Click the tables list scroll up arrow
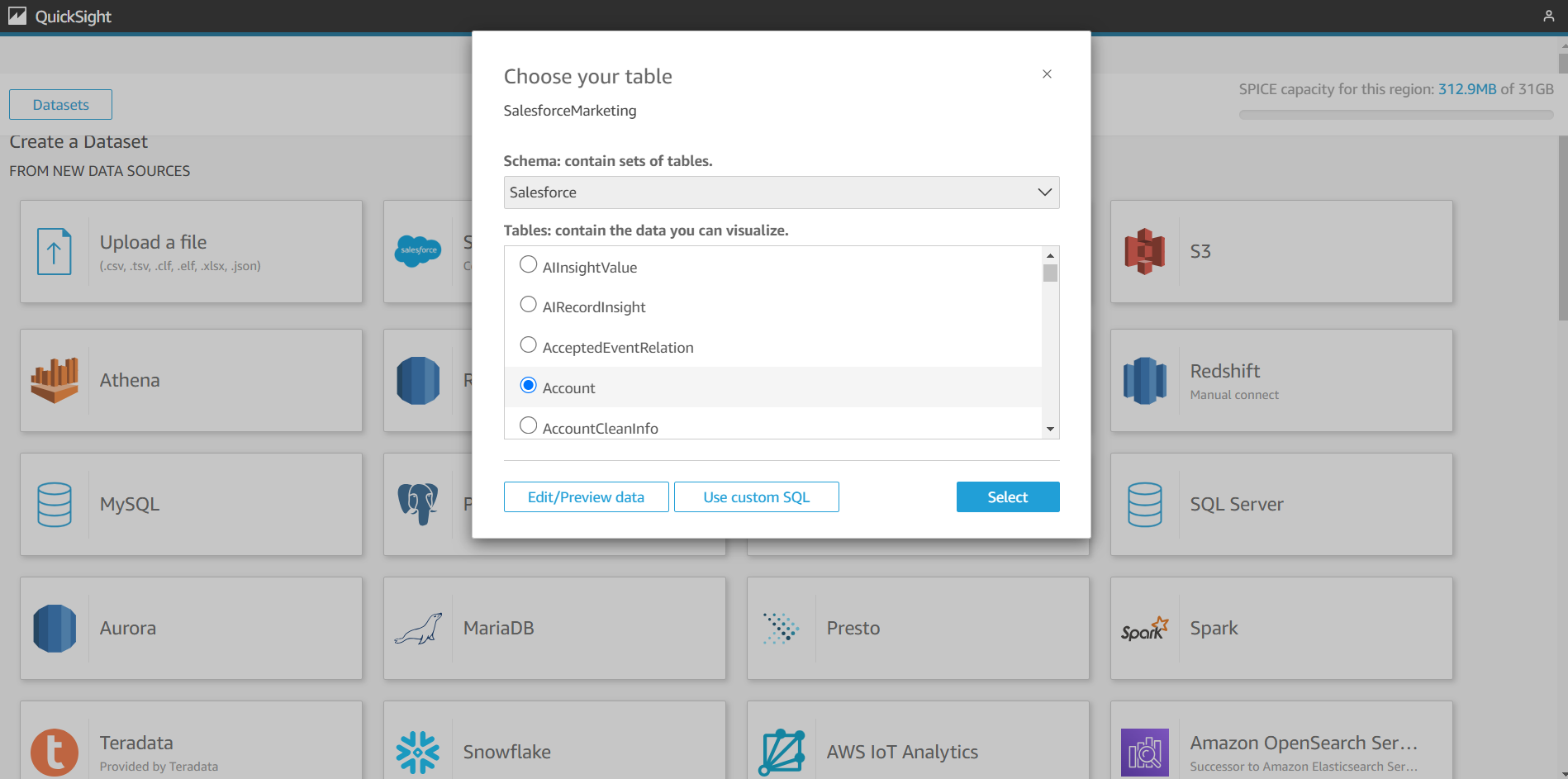 click(1050, 255)
